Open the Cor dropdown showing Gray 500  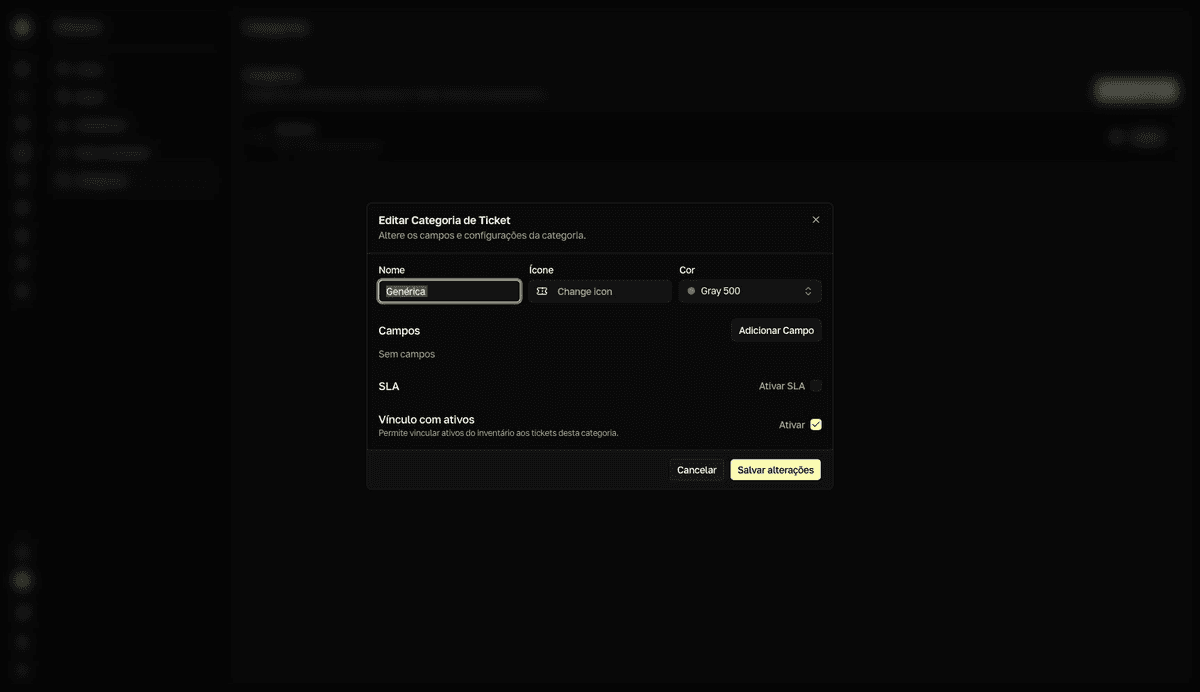[750, 291]
